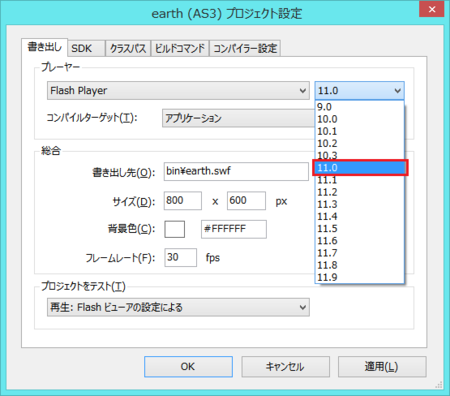Open the コンパイラー設定 tab
This screenshot has width=450, height=396.
pos(245,49)
